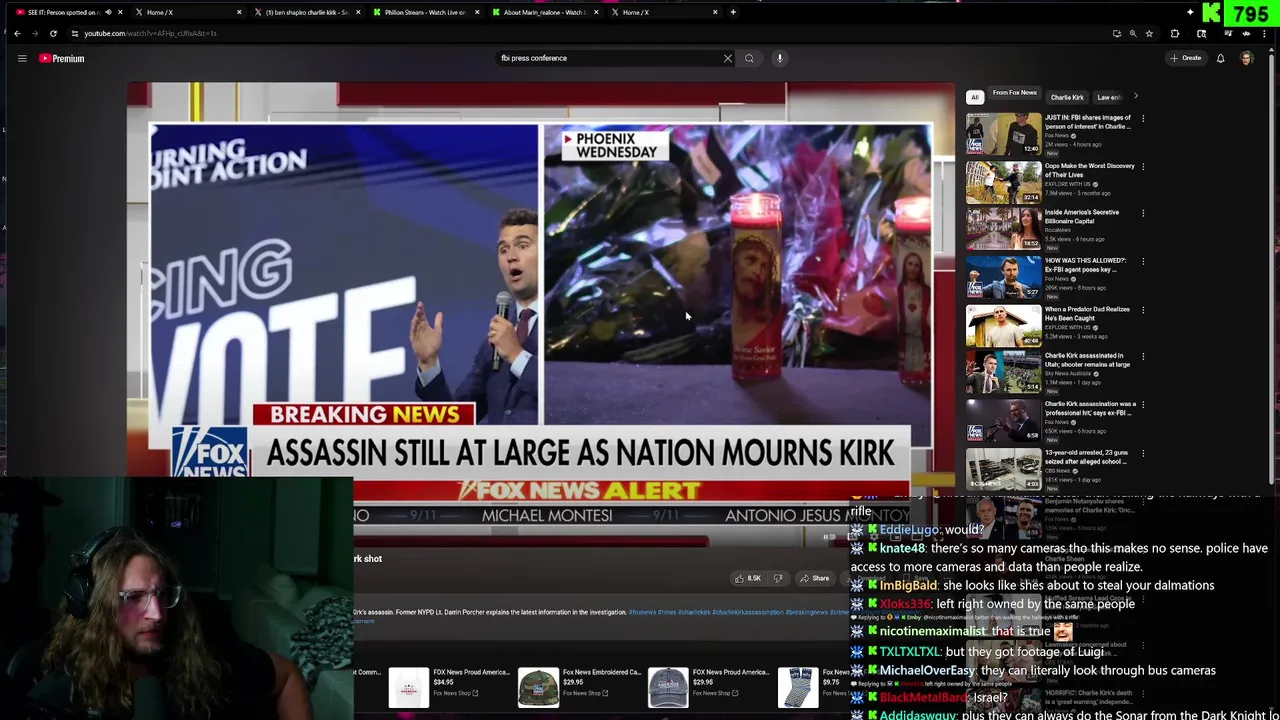This screenshot has width=1280, height=720.
Task: Share the video with Share button
Action: pos(814,578)
